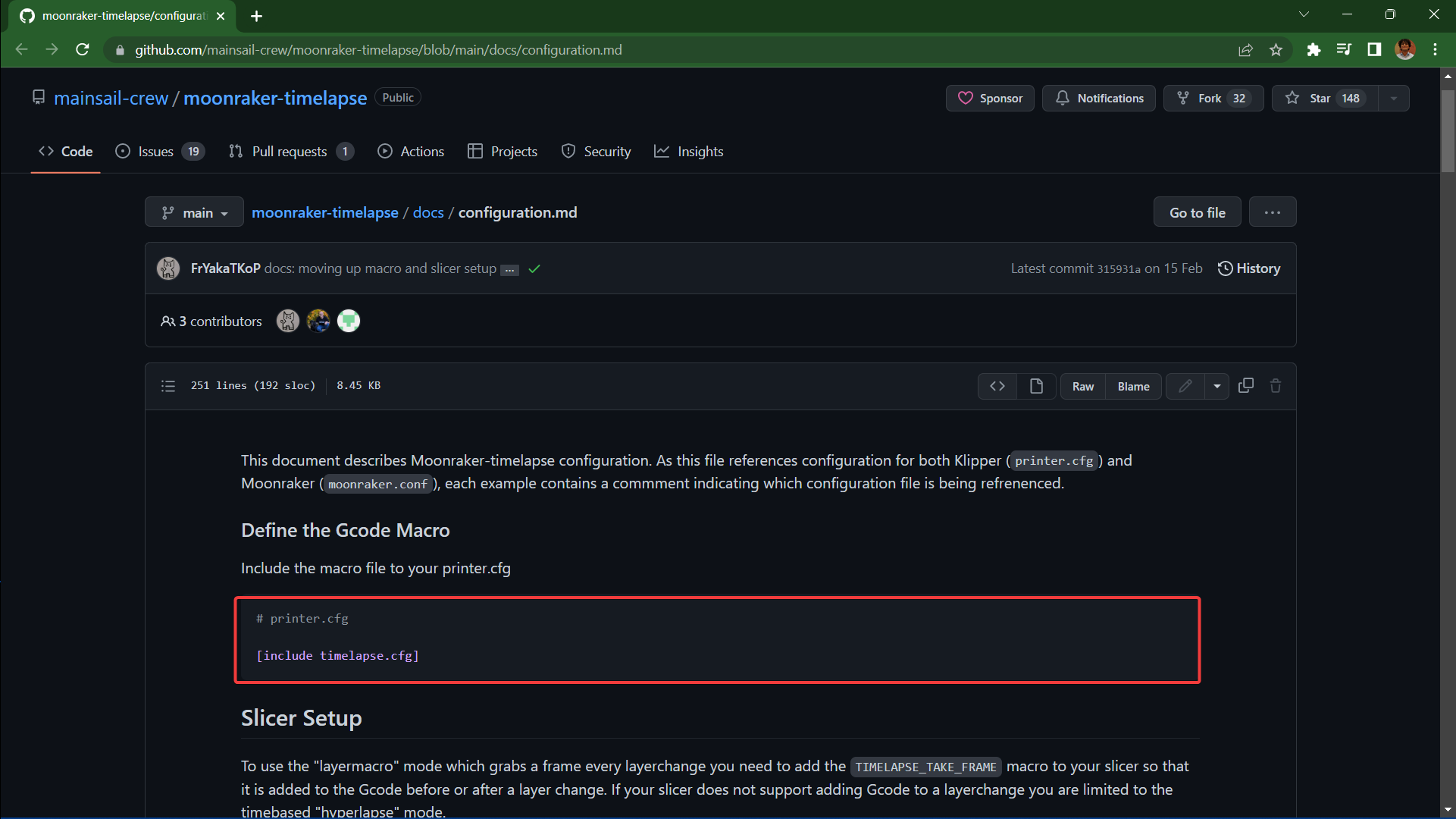Click the 'TIMELAPSE_TAKE_FRAME' inline code
Viewport: 1456px width, 819px height.
[925, 767]
